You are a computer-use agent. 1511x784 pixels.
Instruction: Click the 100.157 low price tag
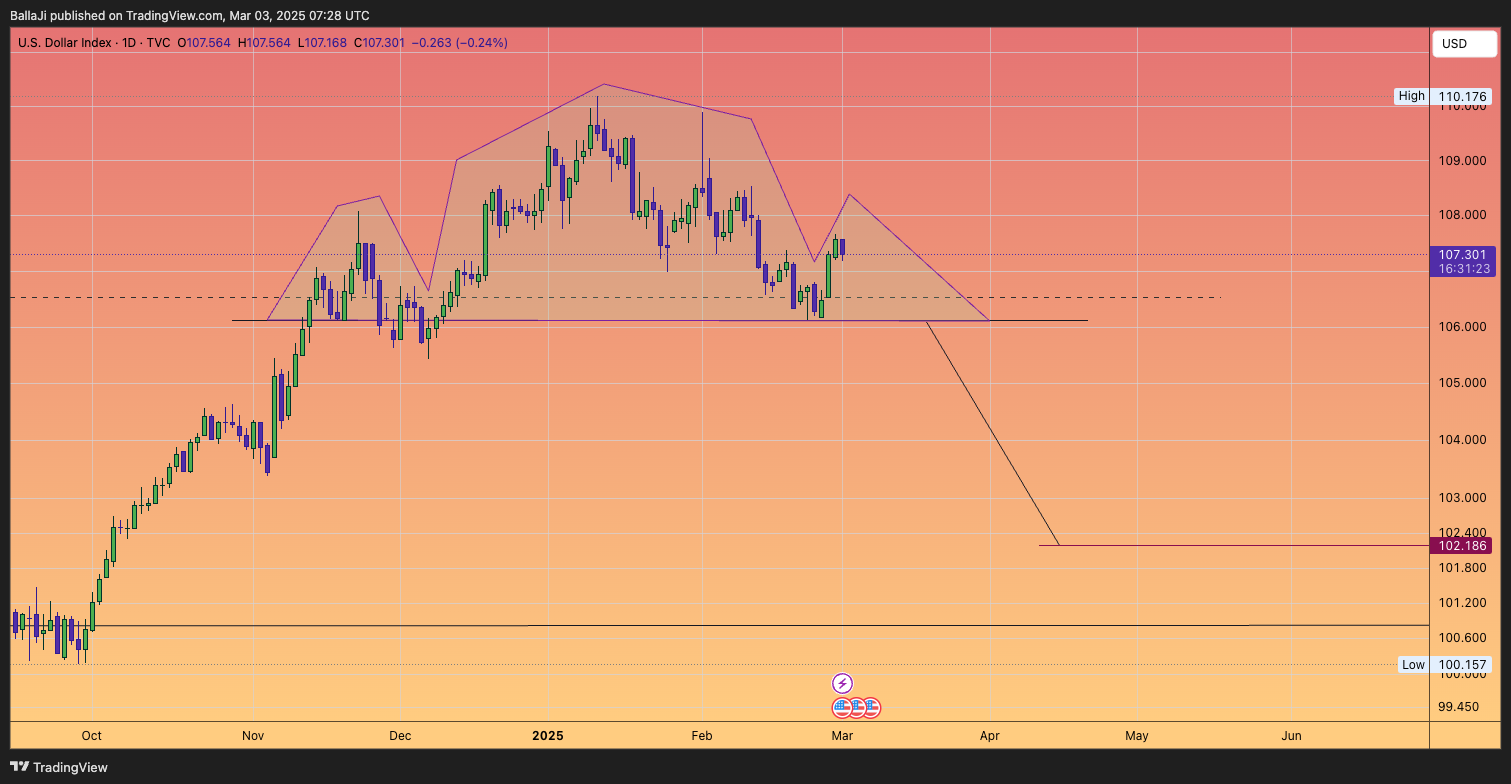coord(1463,665)
